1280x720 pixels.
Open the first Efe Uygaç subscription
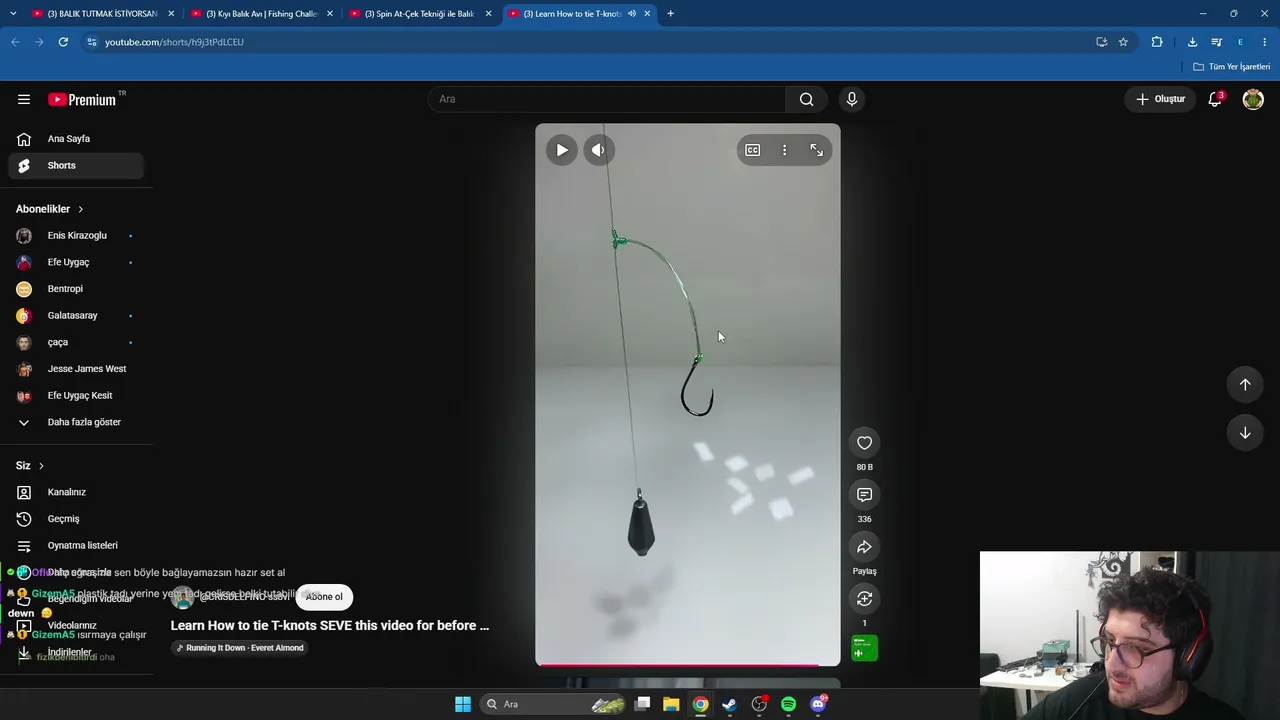[76, 262]
